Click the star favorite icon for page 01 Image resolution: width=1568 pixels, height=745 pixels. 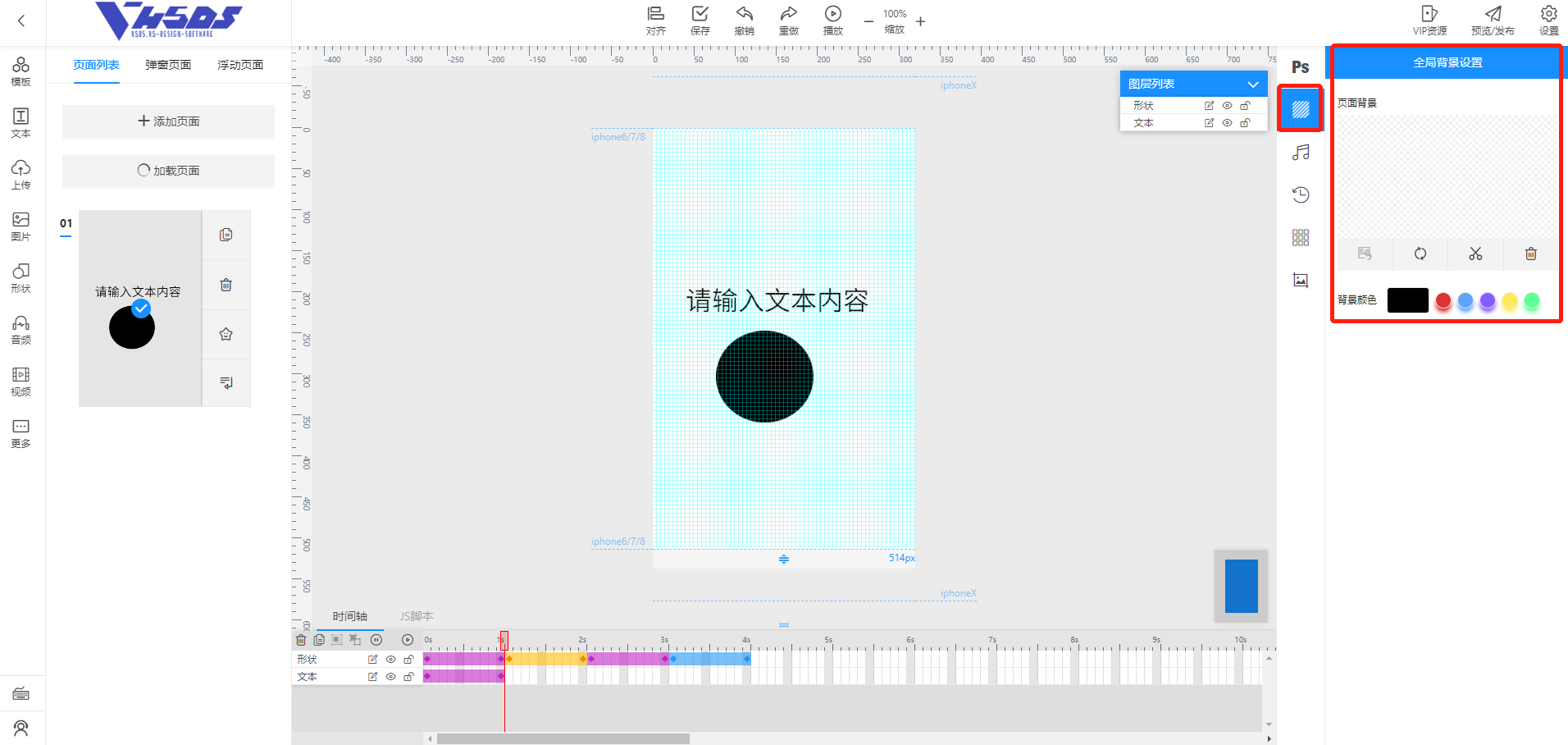226,334
